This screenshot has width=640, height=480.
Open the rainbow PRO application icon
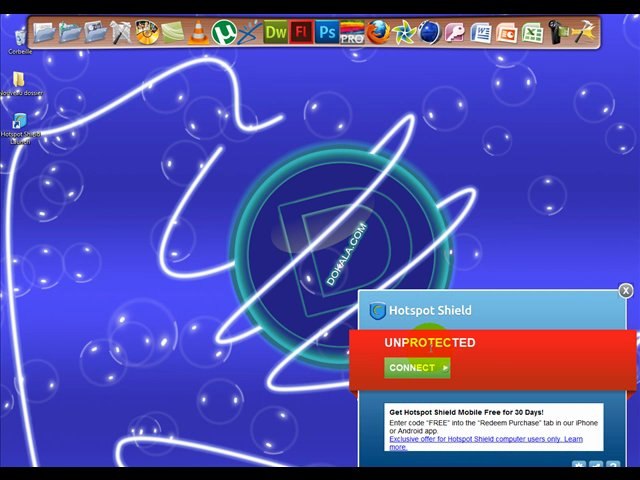[x=352, y=32]
